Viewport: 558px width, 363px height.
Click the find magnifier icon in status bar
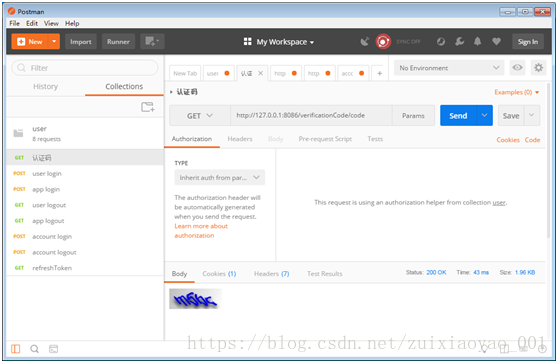(35, 349)
